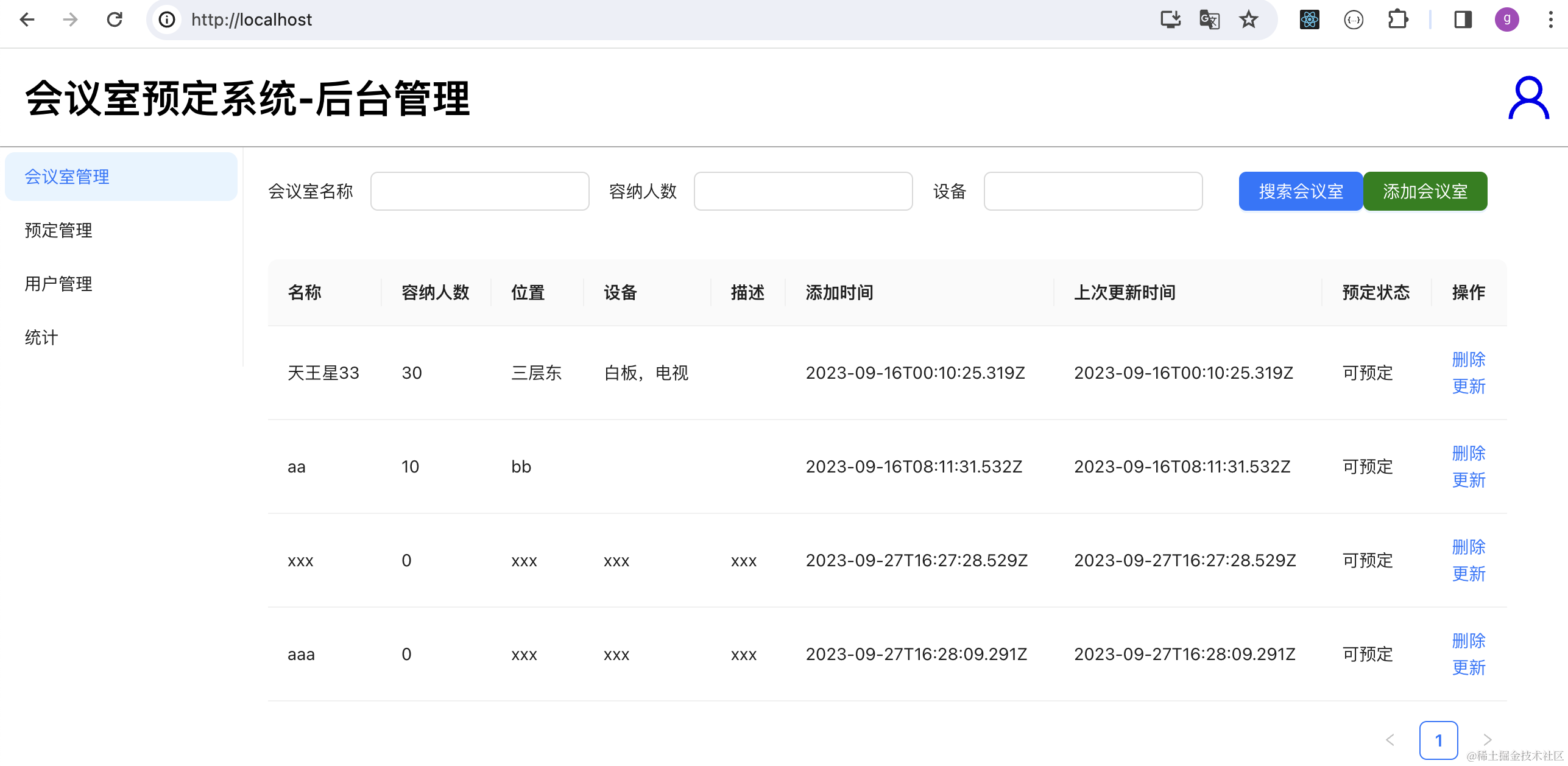
Task: Open the extensions puzzle icon
Action: point(1397,19)
